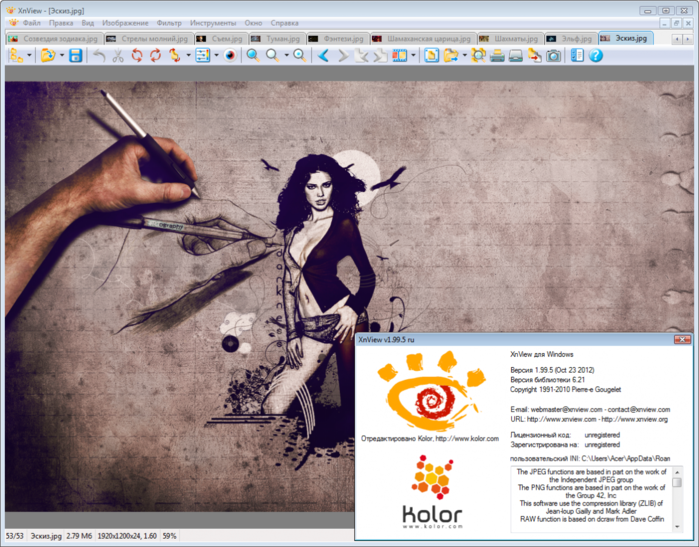This screenshot has height=547, width=699.
Task: Select the active Эскиз.jpg tab
Action: pos(626,38)
